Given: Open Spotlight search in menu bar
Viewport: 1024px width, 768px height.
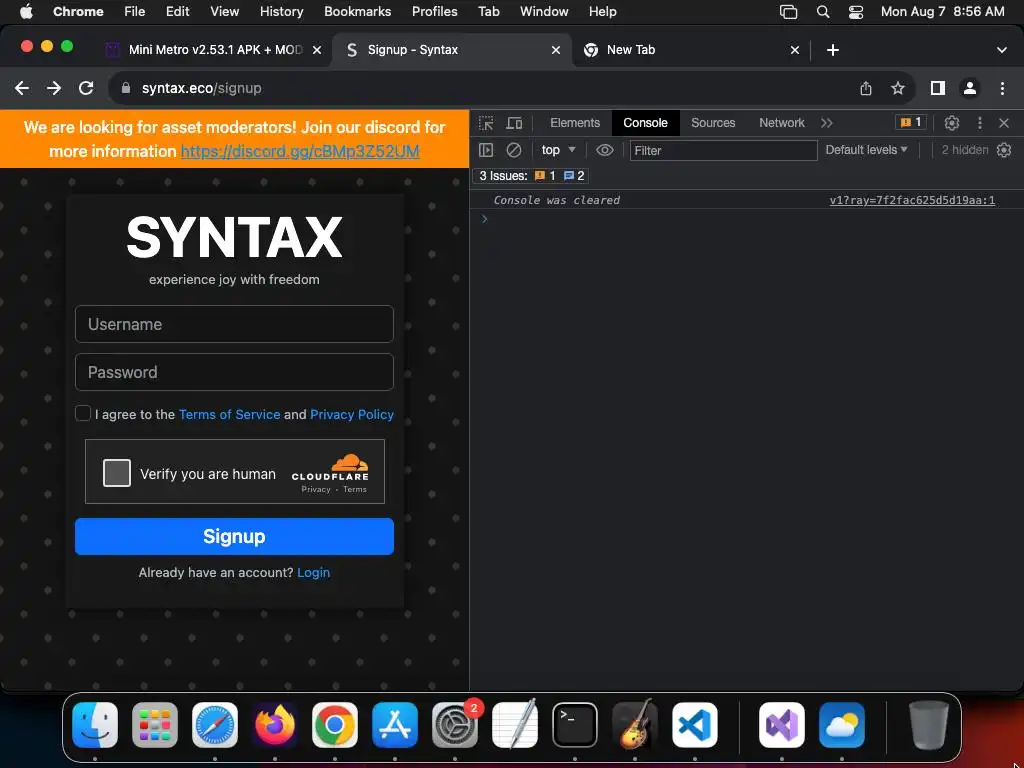Looking at the screenshot, I should pyautogui.click(x=823, y=12).
